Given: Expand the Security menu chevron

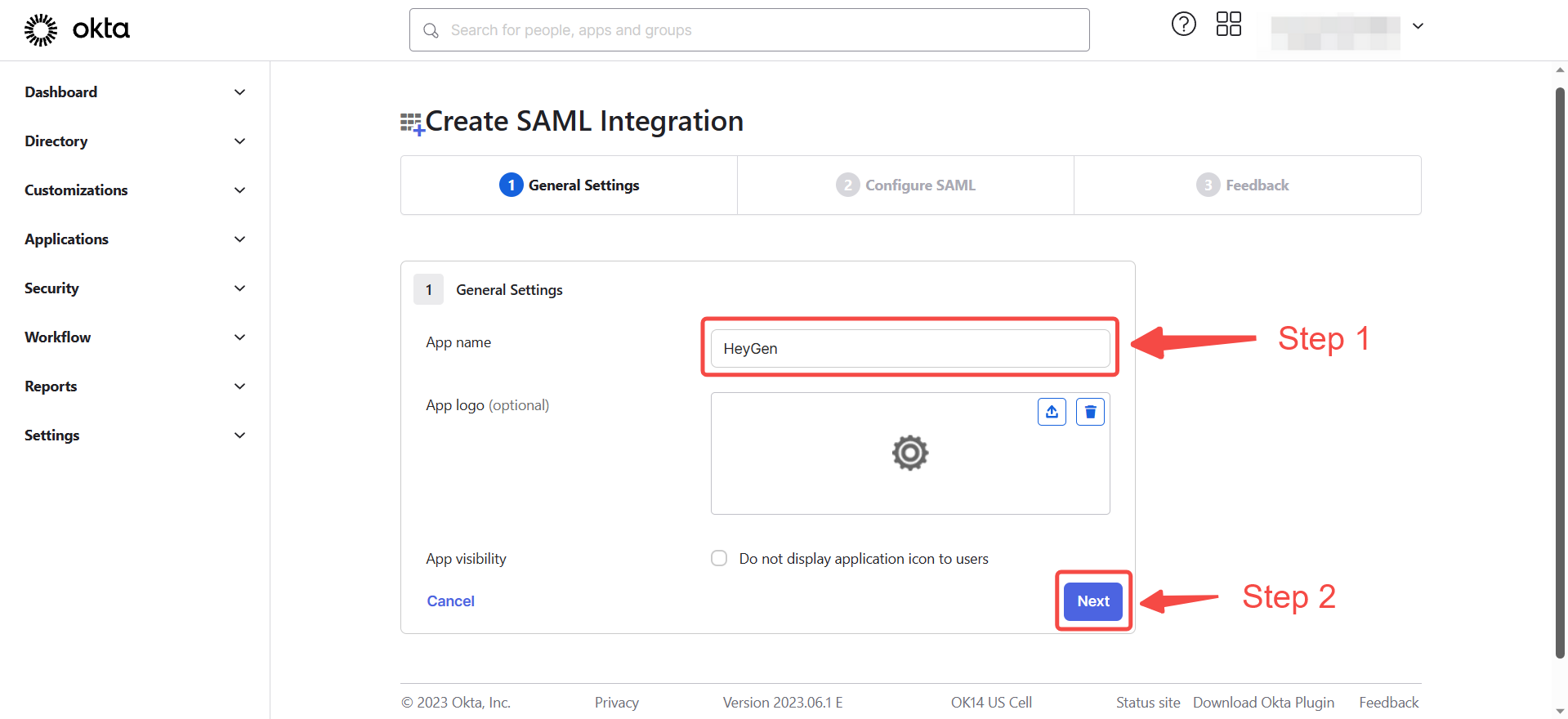Looking at the screenshot, I should pos(239,288).
